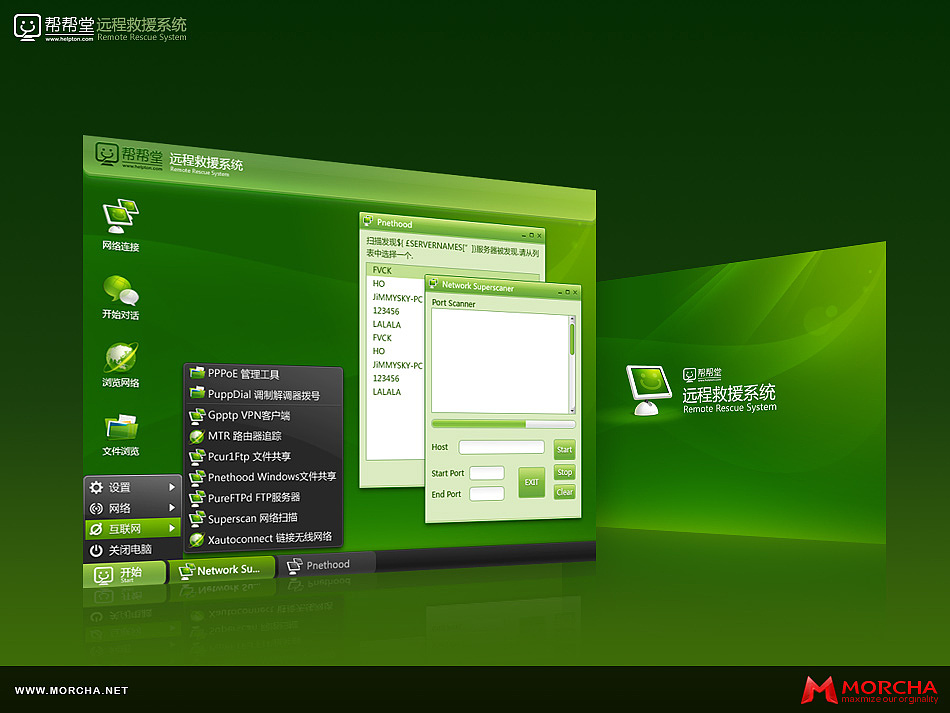Focus the End Port input field
The height and width of the screenshot is (713, 950).
pyautogui.click(x=487, y=494)
